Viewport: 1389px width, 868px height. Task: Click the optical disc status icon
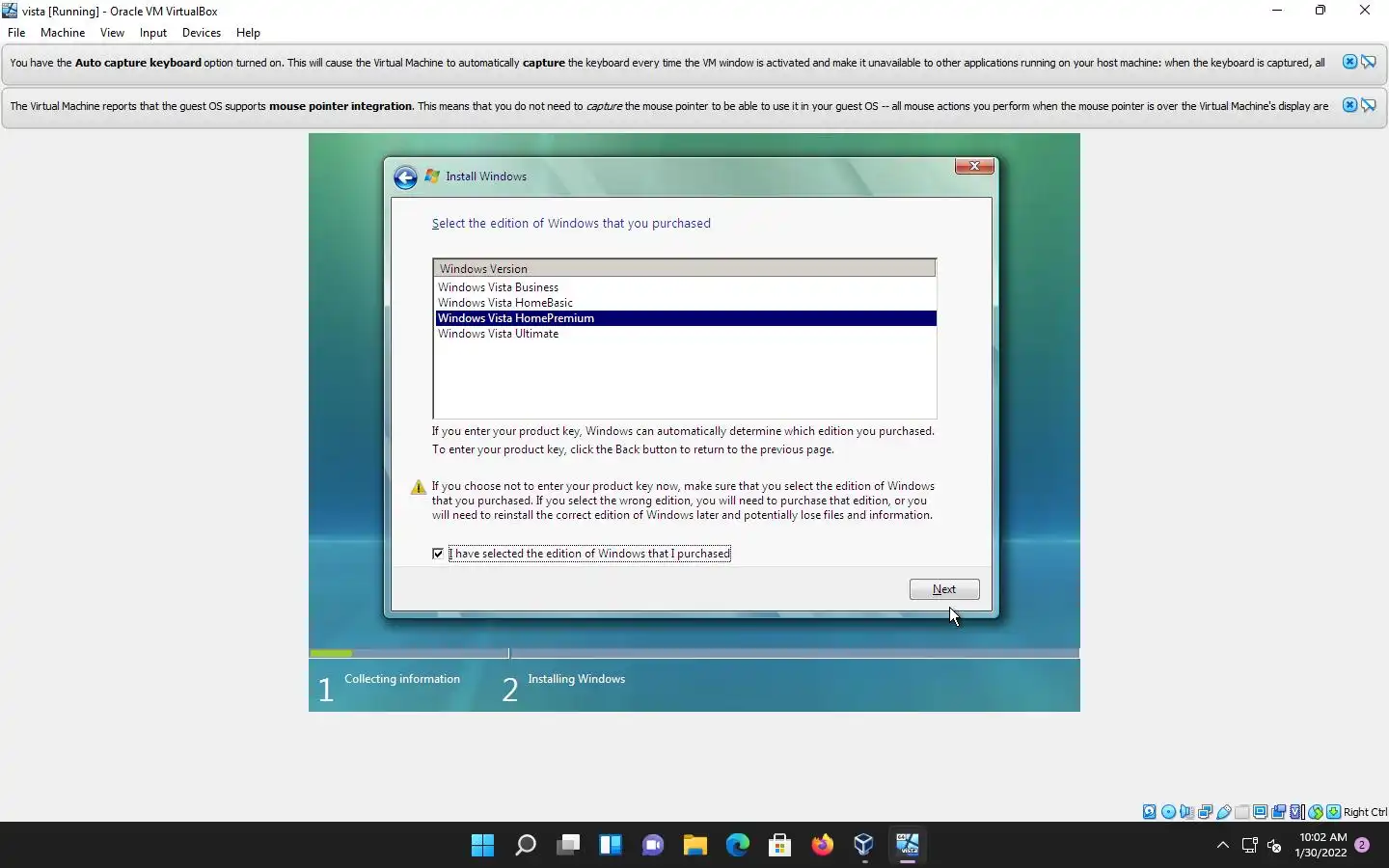1168,812
